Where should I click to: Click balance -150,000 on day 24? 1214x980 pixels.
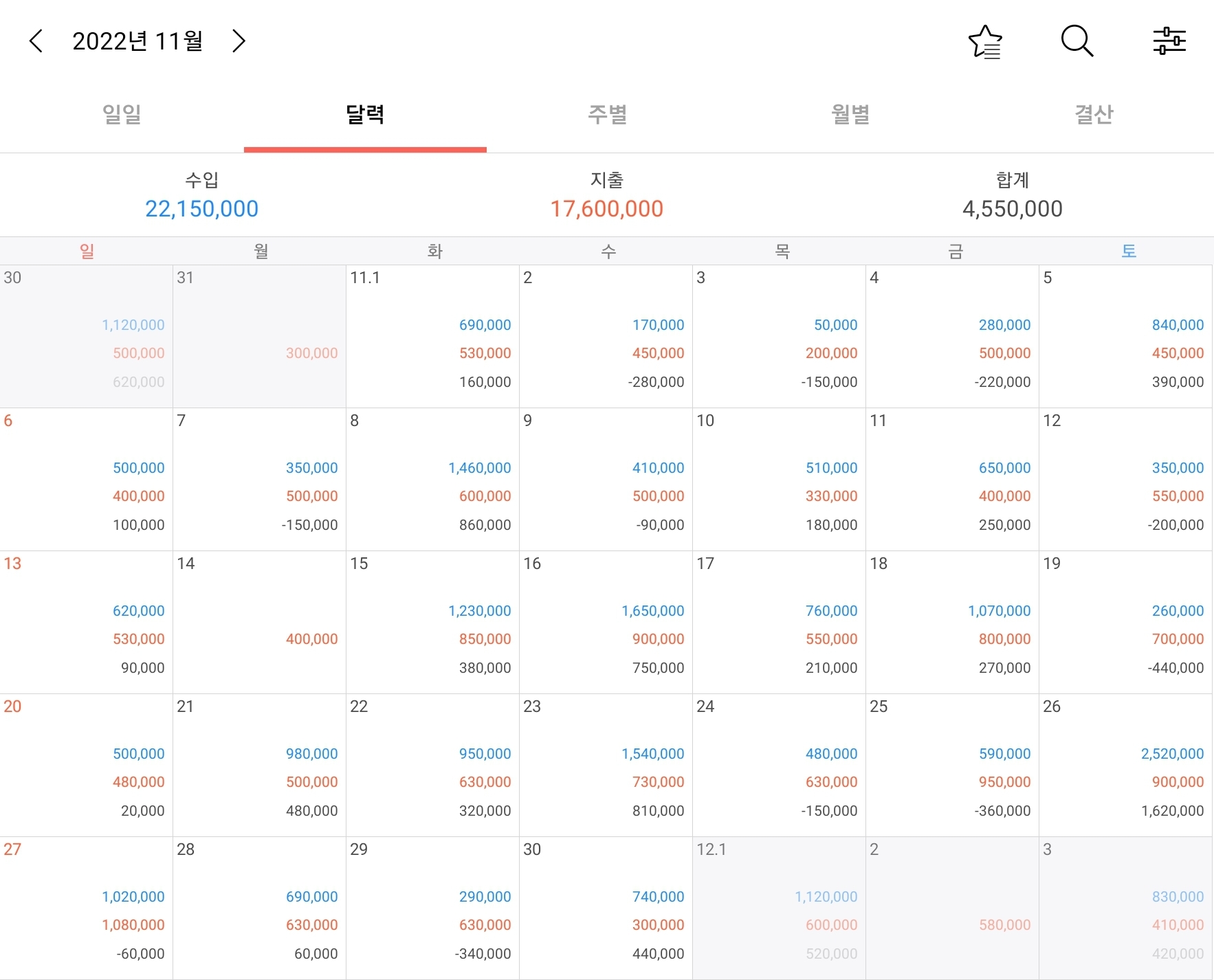pyautogui.click(x=829, y=811)
